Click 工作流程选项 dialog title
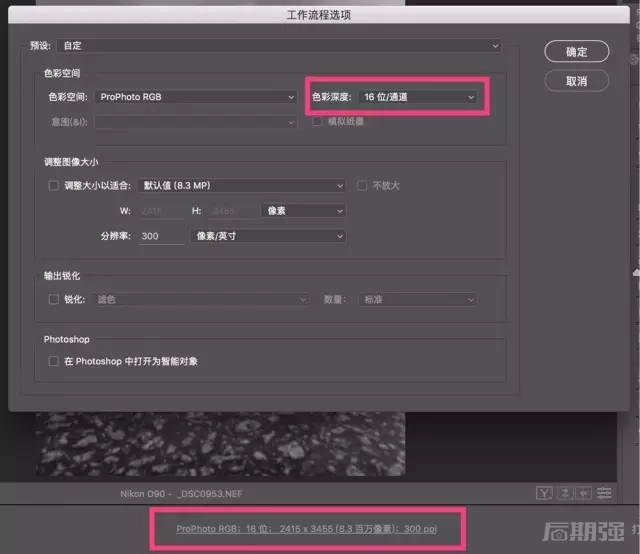Image resolution: width=640 pixels, height=554 pixels. pos(319,15)
